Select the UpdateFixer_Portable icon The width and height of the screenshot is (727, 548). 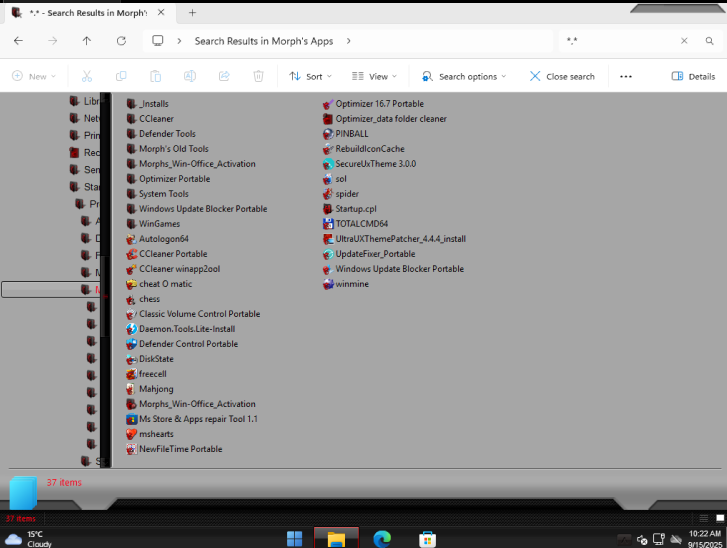(x=328, y=254)
